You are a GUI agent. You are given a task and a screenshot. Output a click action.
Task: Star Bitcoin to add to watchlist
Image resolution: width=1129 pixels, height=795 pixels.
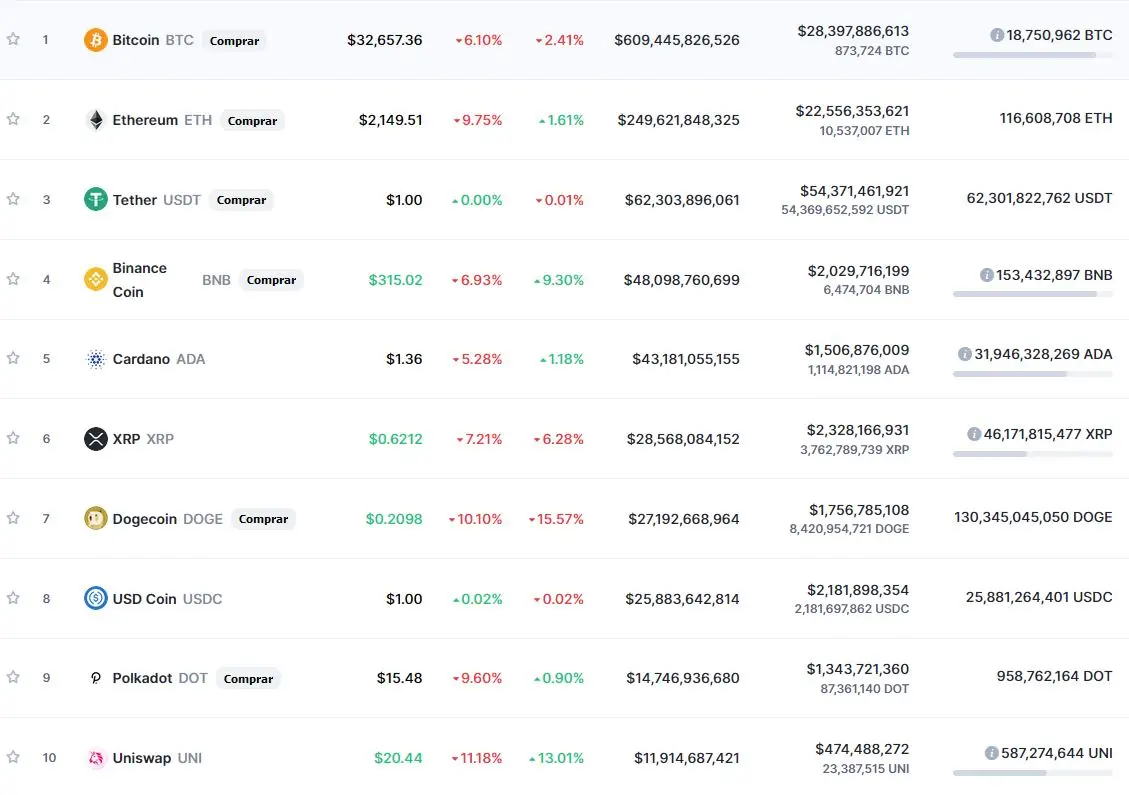click(x=13, y=39)
